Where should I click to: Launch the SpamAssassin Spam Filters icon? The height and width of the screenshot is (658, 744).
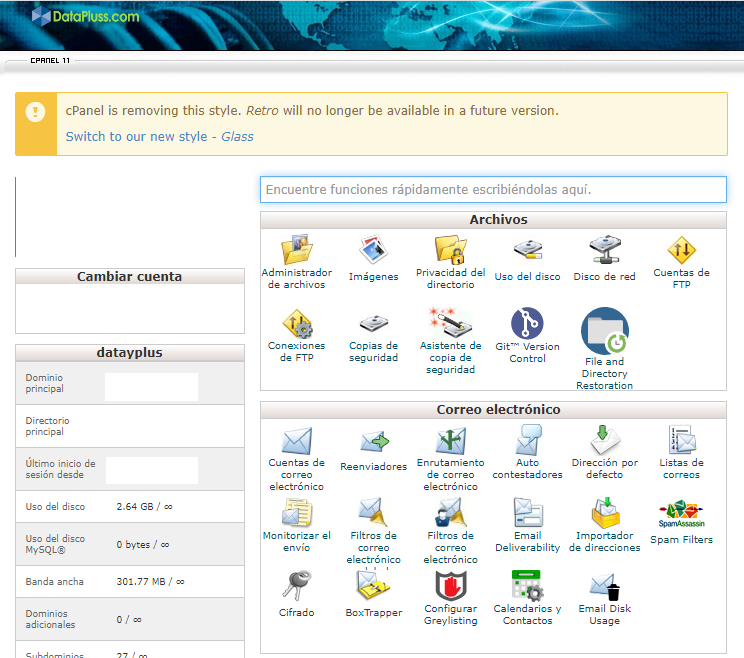681,515
